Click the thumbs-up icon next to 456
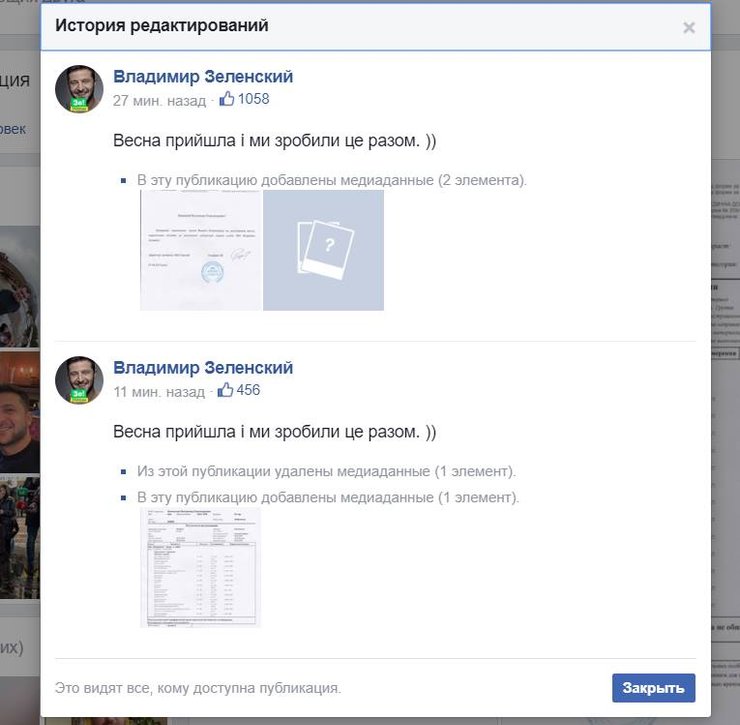 [x=226, y=390]
